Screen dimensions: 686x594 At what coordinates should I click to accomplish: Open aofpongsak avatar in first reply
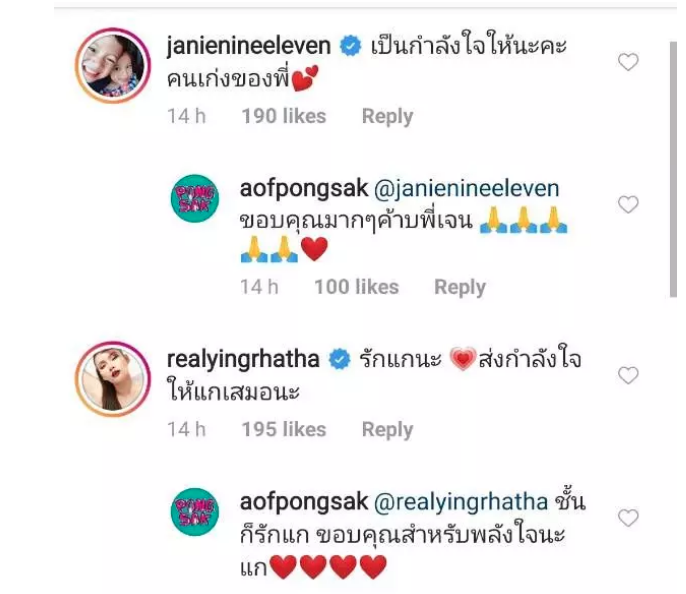[x=195, y=198]
